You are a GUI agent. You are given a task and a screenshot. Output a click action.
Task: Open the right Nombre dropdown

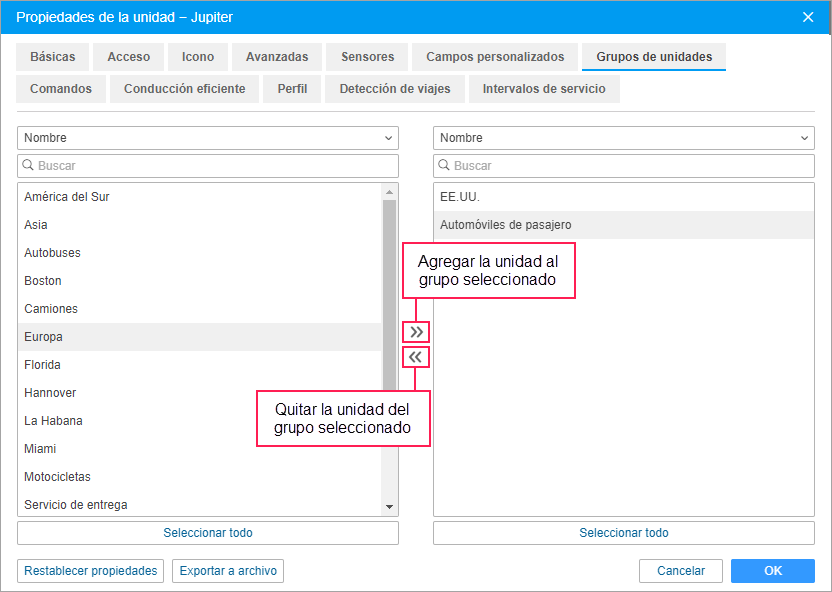[624, 138]
